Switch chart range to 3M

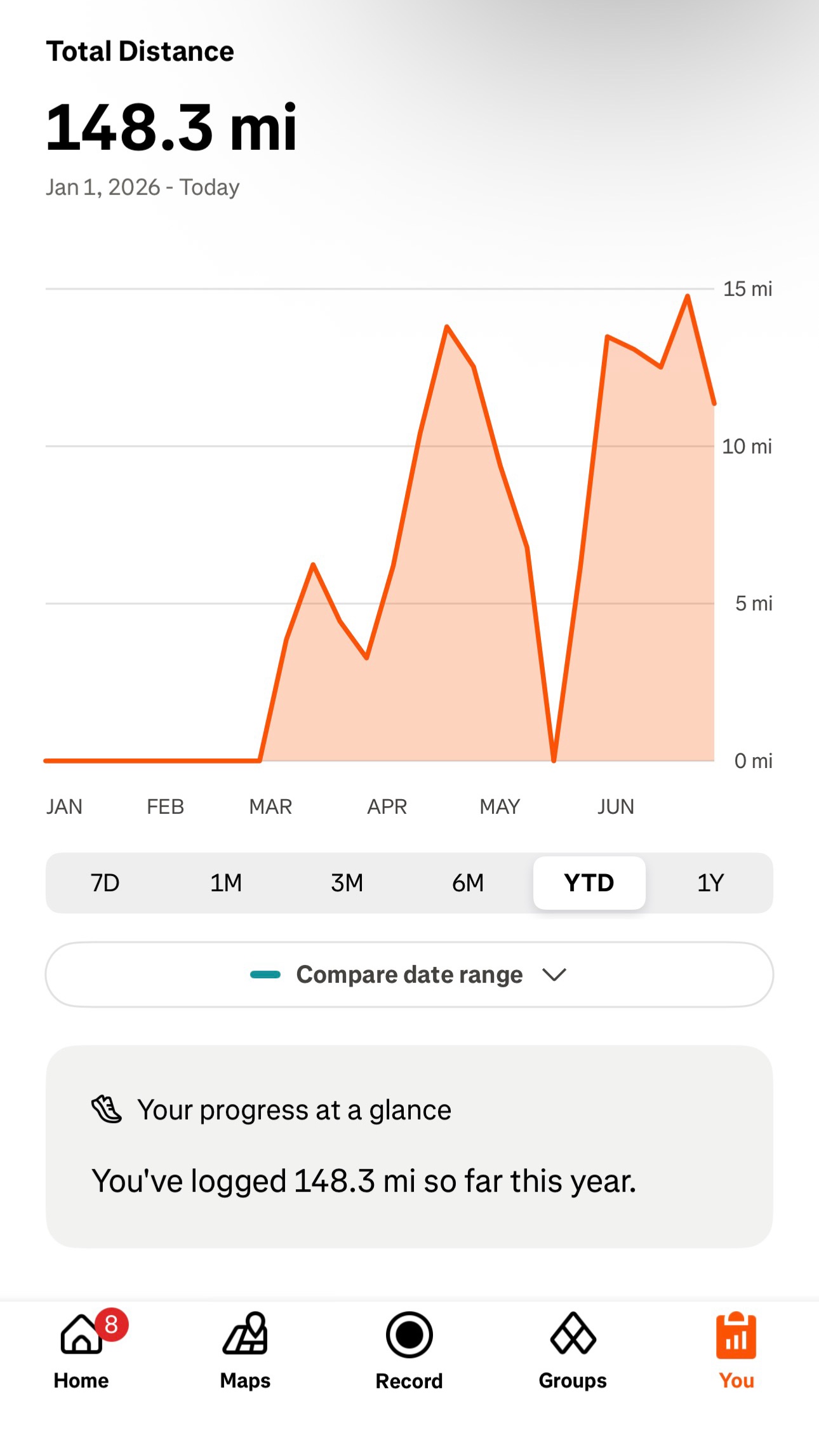pyautogui.click(x=347, y=883)
